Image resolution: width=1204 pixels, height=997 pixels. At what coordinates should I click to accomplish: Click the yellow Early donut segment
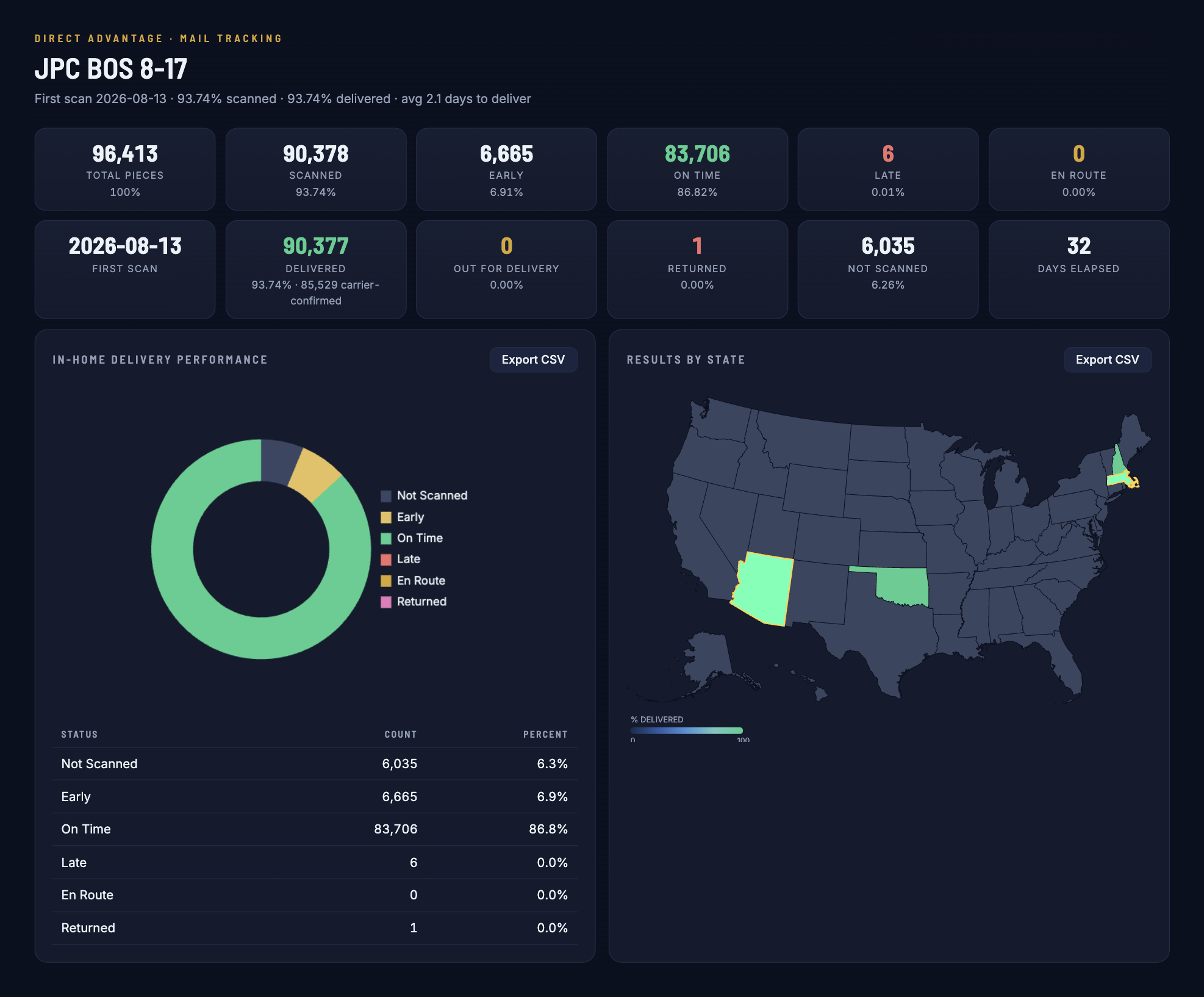coord(314,475)
